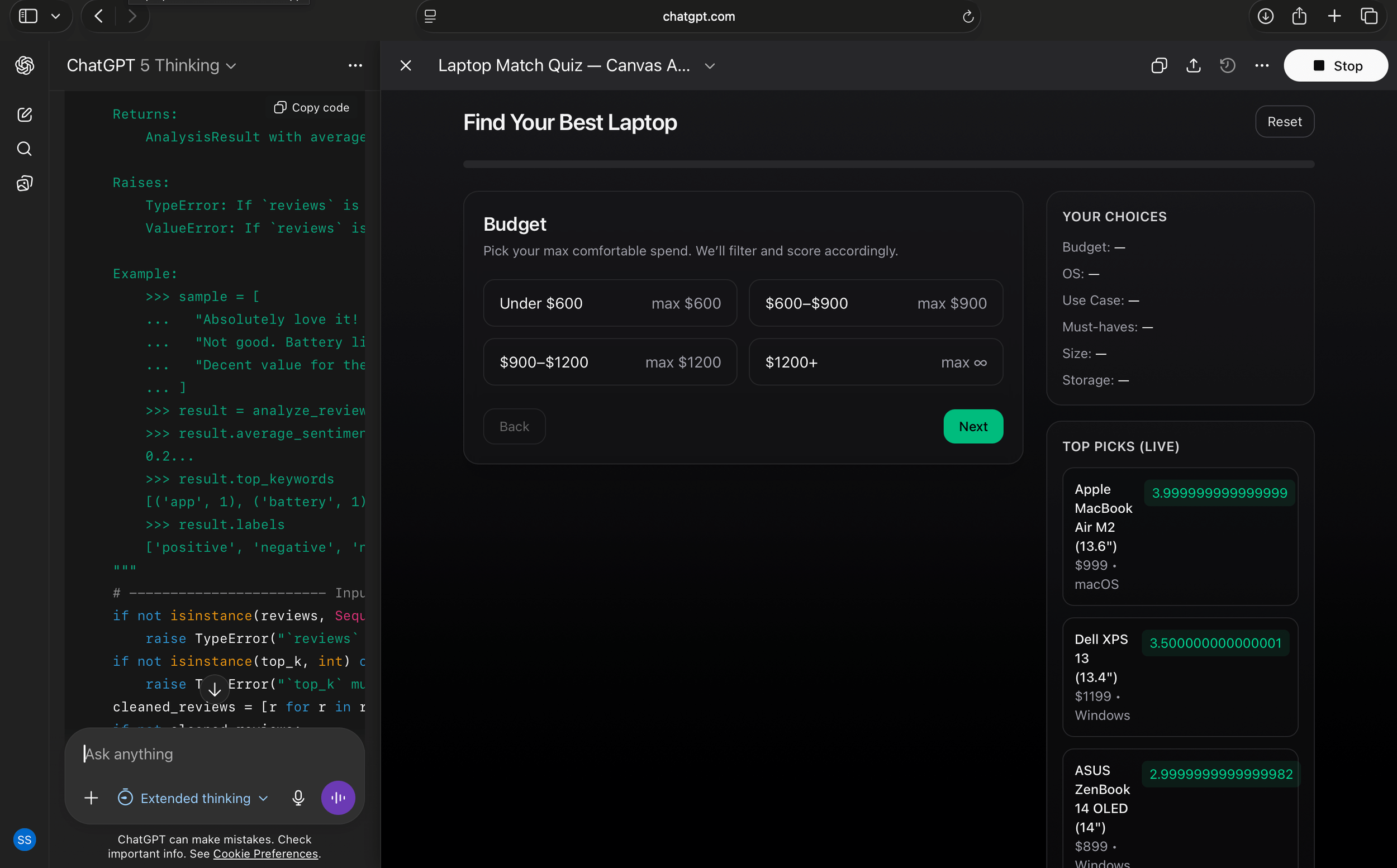Click the microphone dictation icon
Screen dimensions: 1397x868
coord(298,798)
